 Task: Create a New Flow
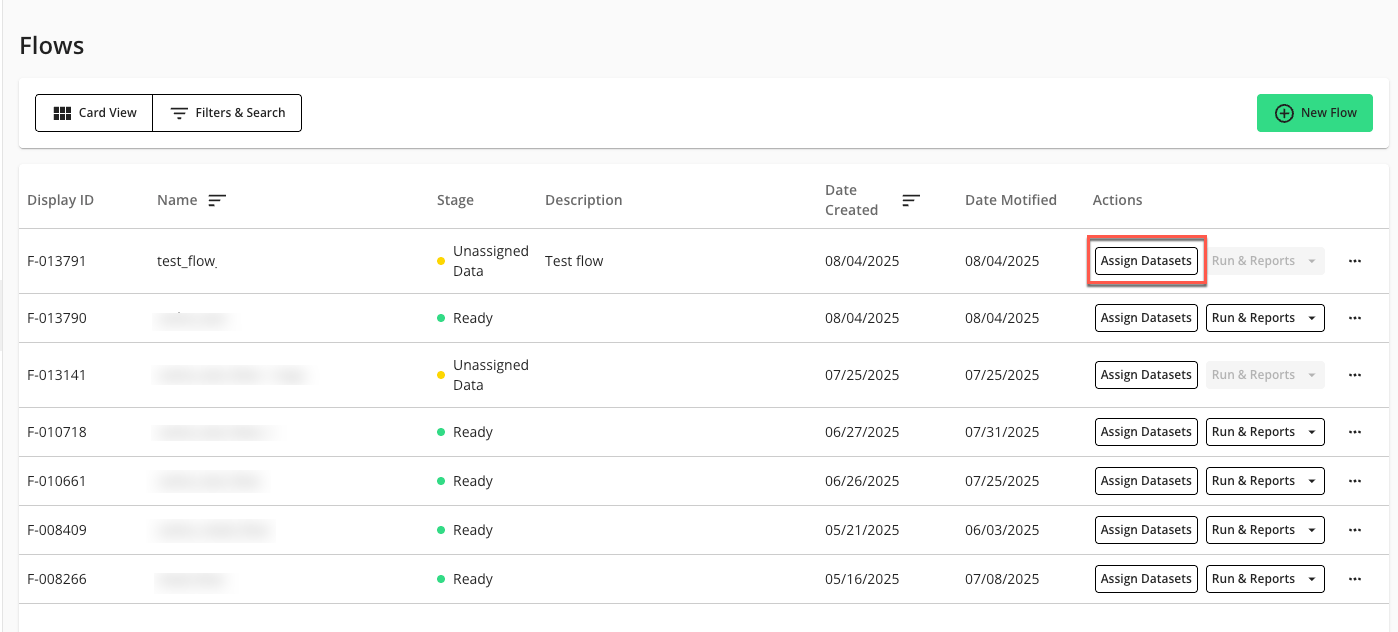(x=1314, y=112)
